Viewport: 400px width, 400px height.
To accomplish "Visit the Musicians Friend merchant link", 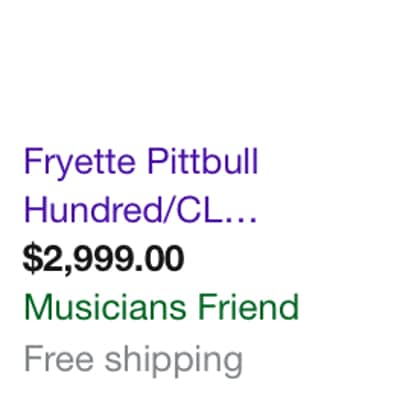I will point(162,307).
